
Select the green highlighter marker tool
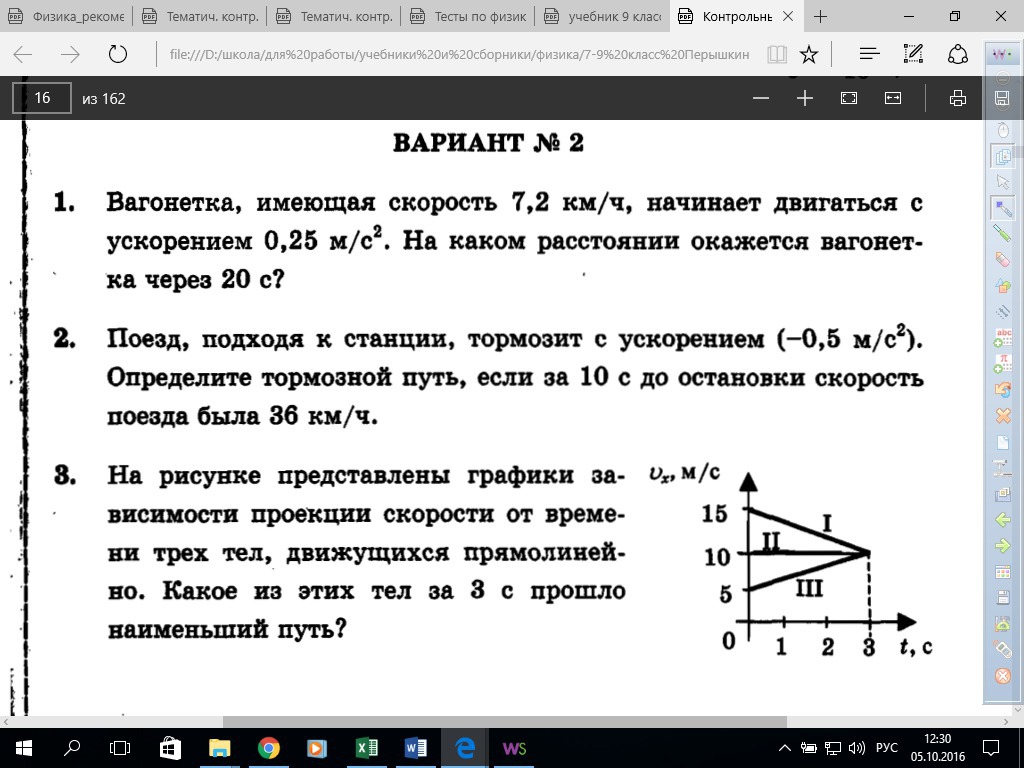pyautogui.click(x=1002, y=232)
